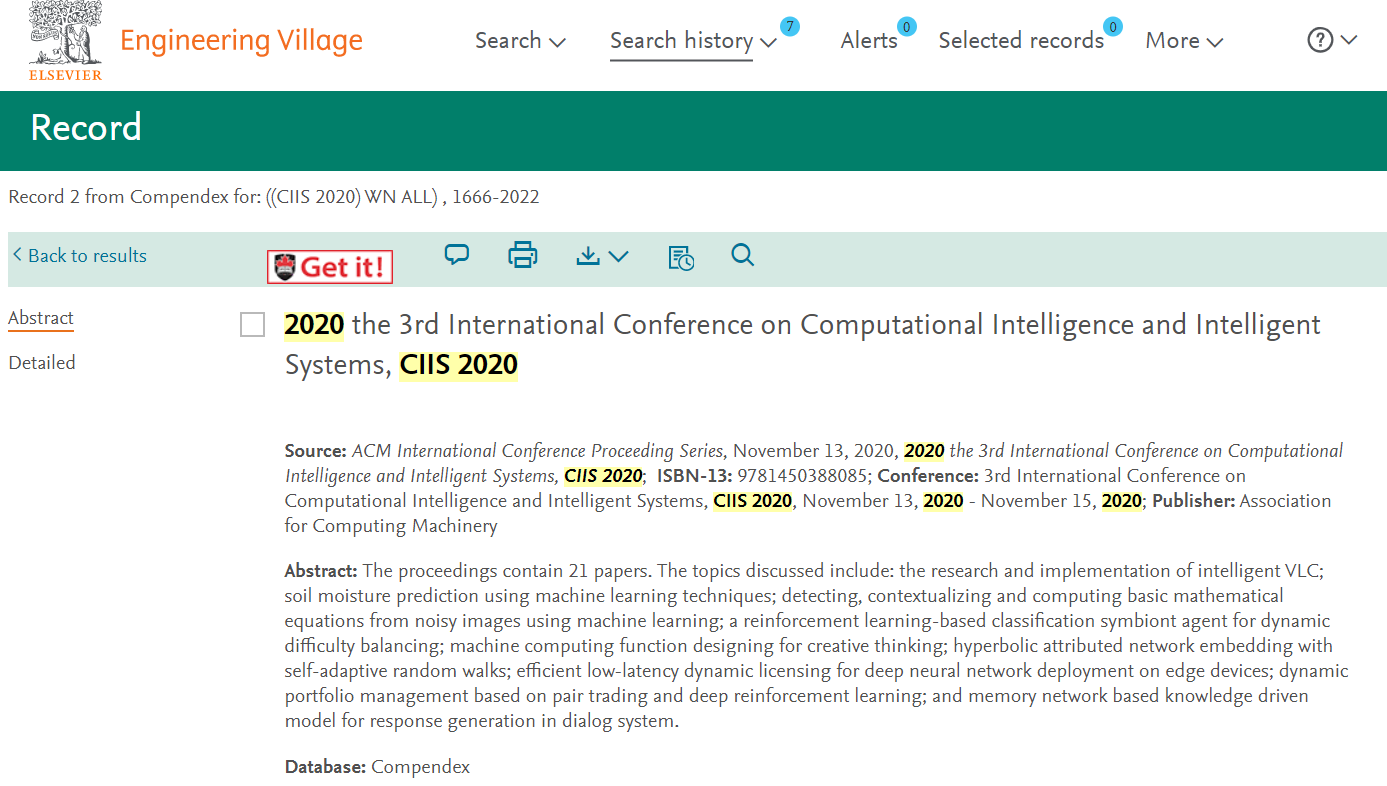Click the magnifier search icon in toolbar
The height and width of the screenshot is (786, 1387).
(x=742, y=256)
